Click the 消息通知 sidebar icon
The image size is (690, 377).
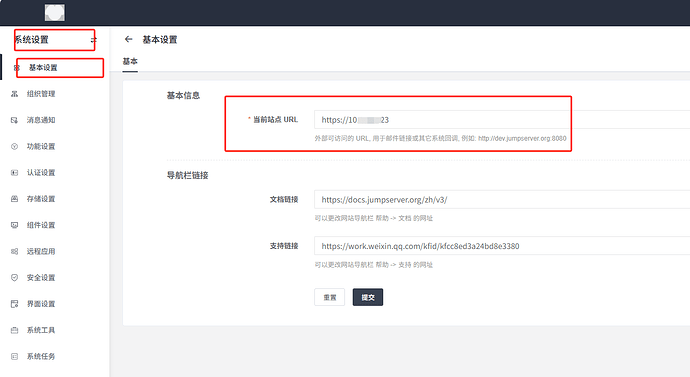click(15, 120)
